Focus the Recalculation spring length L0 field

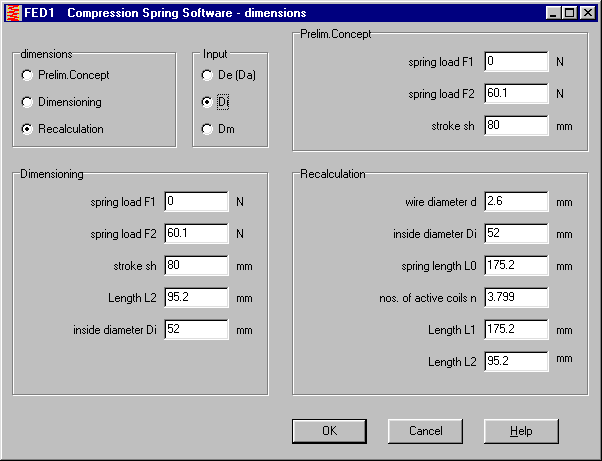click(x=515, y=265)
